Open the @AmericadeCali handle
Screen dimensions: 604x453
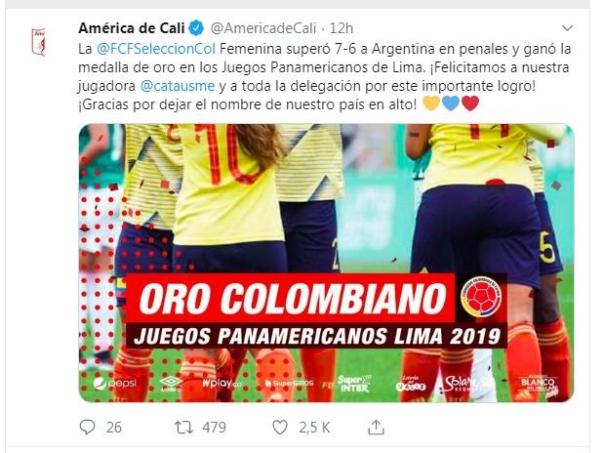263,28
